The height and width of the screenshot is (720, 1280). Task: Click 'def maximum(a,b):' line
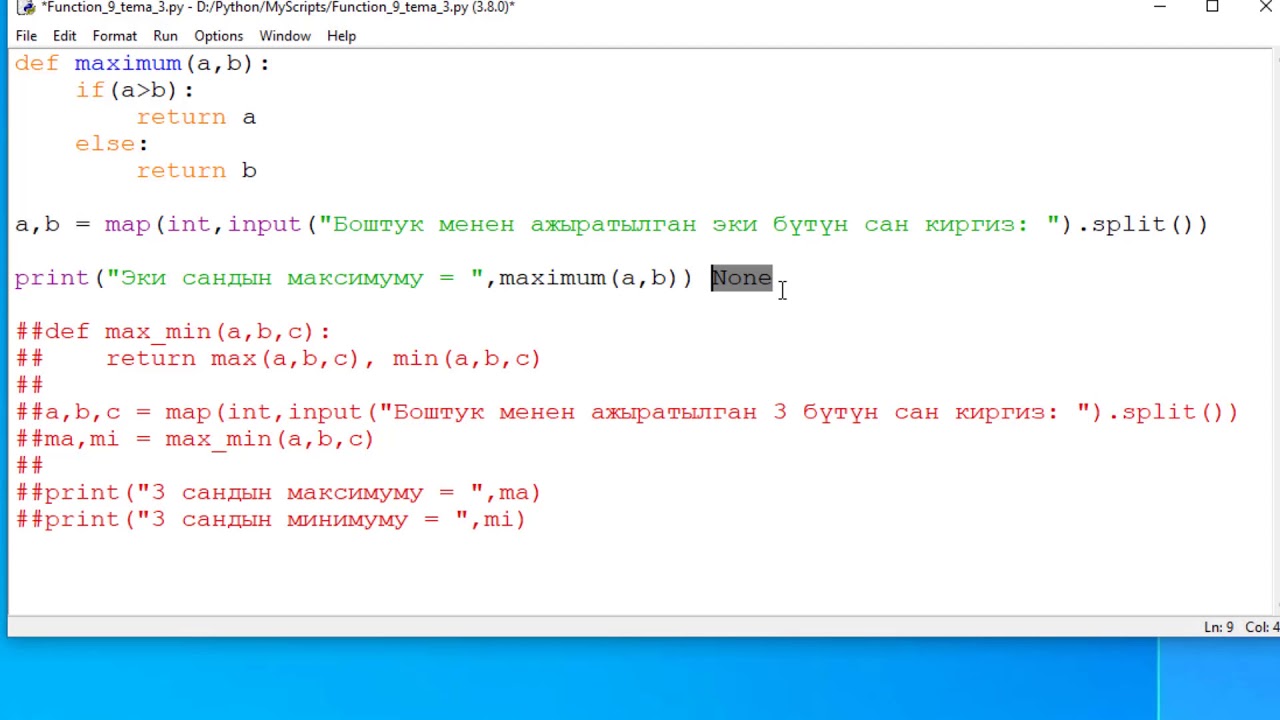click(x=142, y=64)
